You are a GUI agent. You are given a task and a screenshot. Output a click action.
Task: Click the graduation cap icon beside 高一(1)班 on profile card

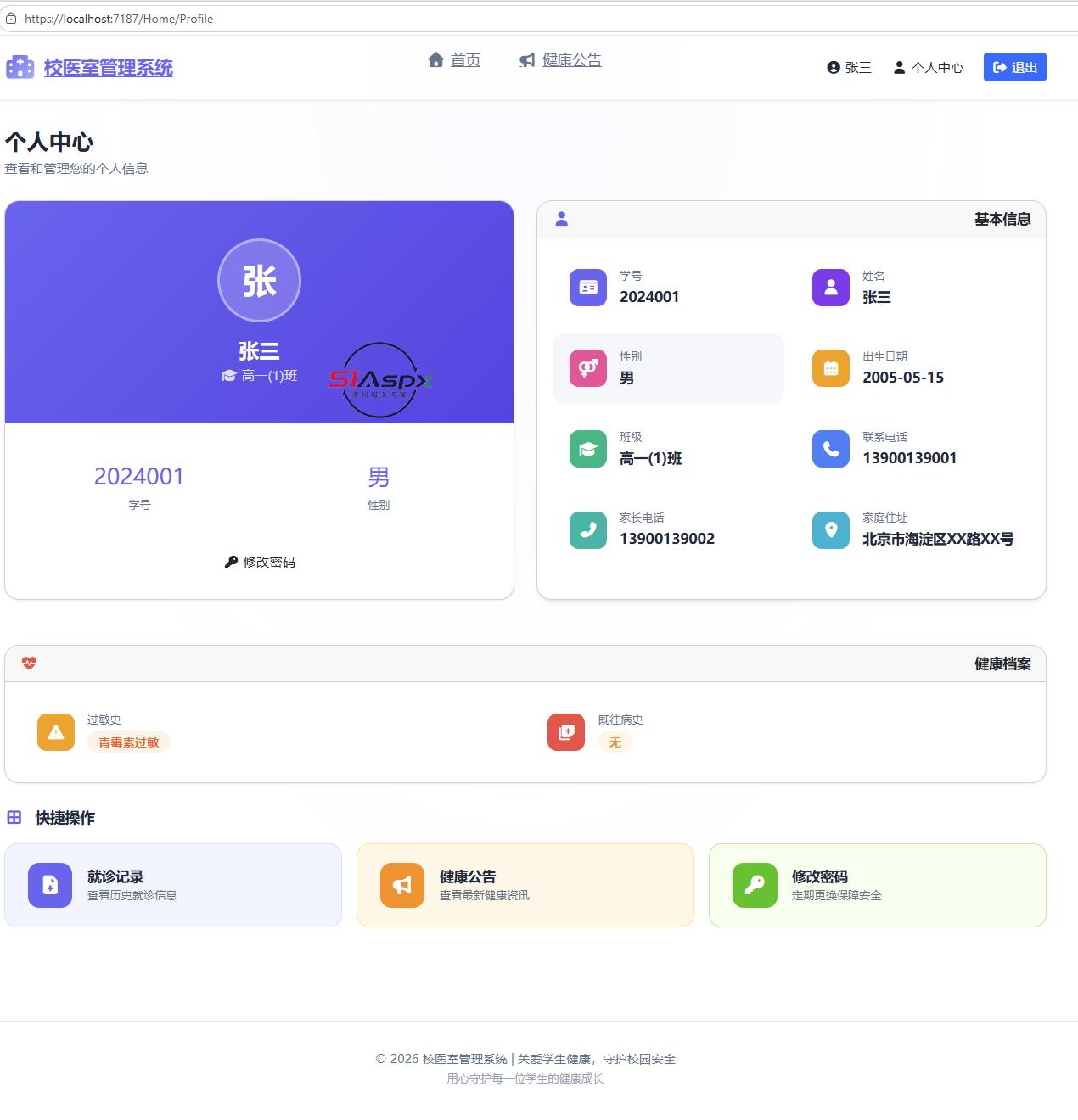click(228, 376)
